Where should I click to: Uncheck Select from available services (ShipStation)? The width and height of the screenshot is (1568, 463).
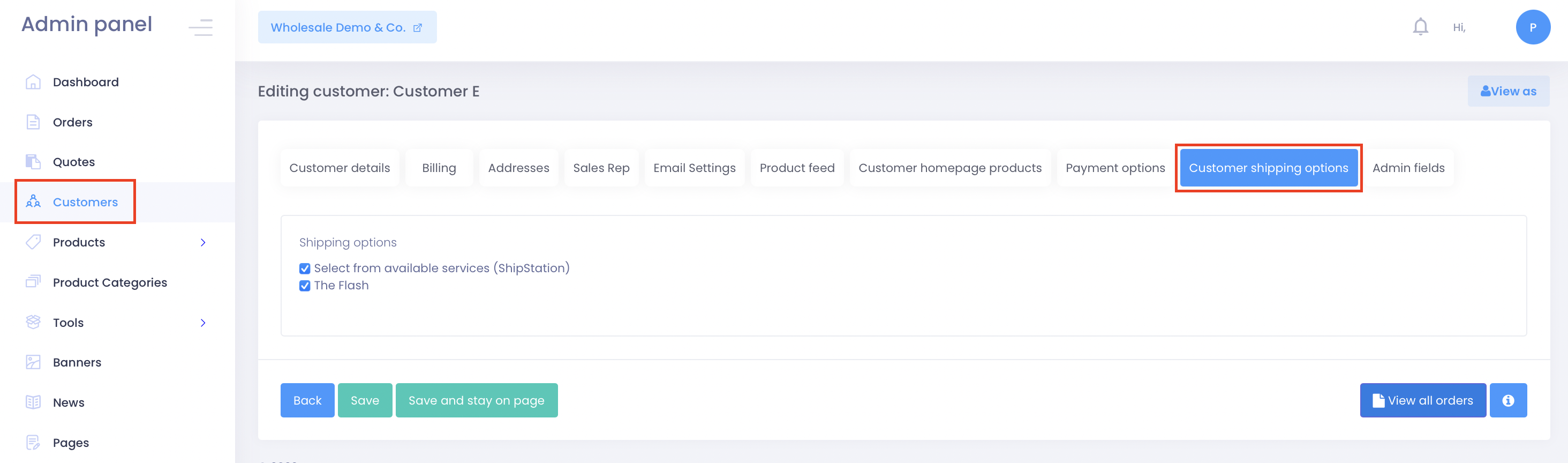pyautogui.click(x=304, y=268)
